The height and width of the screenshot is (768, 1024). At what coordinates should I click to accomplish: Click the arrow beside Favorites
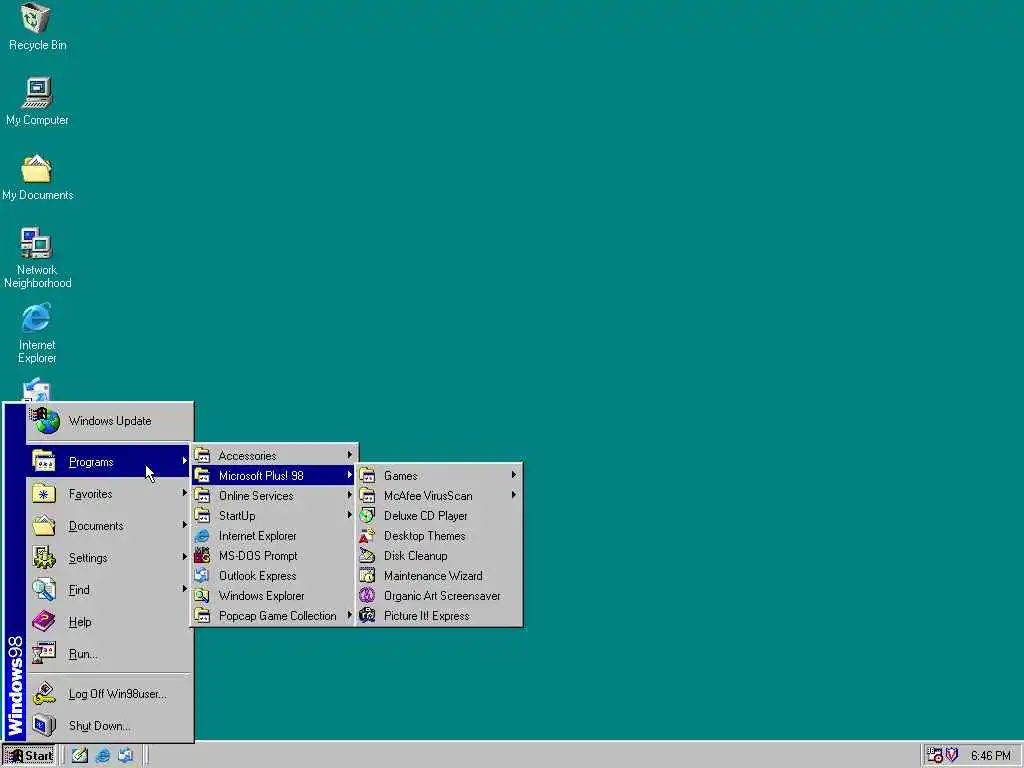[x=184, y=494]
